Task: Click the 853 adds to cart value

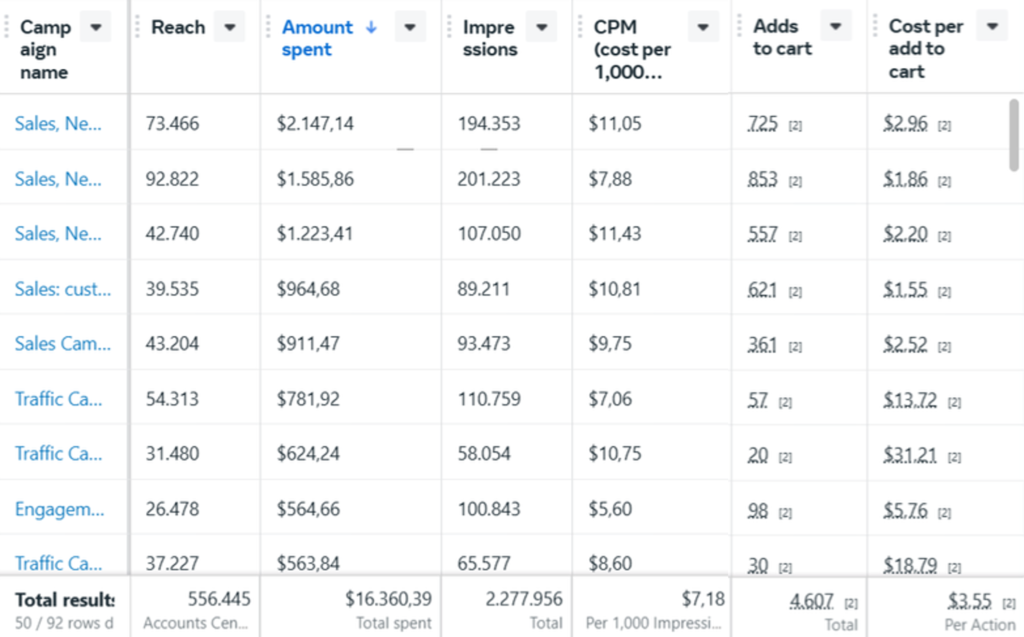Action: (x=762, y=179)
